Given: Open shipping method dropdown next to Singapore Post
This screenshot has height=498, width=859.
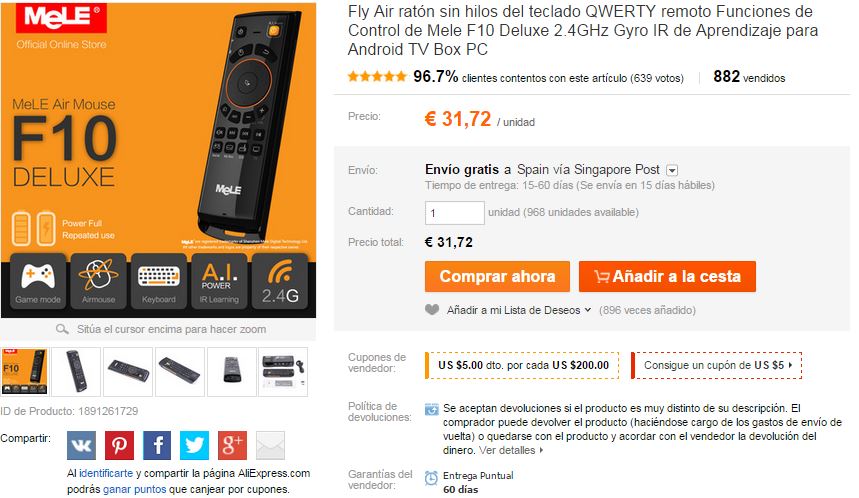Looking at the screenshot, I should (672, 170).
